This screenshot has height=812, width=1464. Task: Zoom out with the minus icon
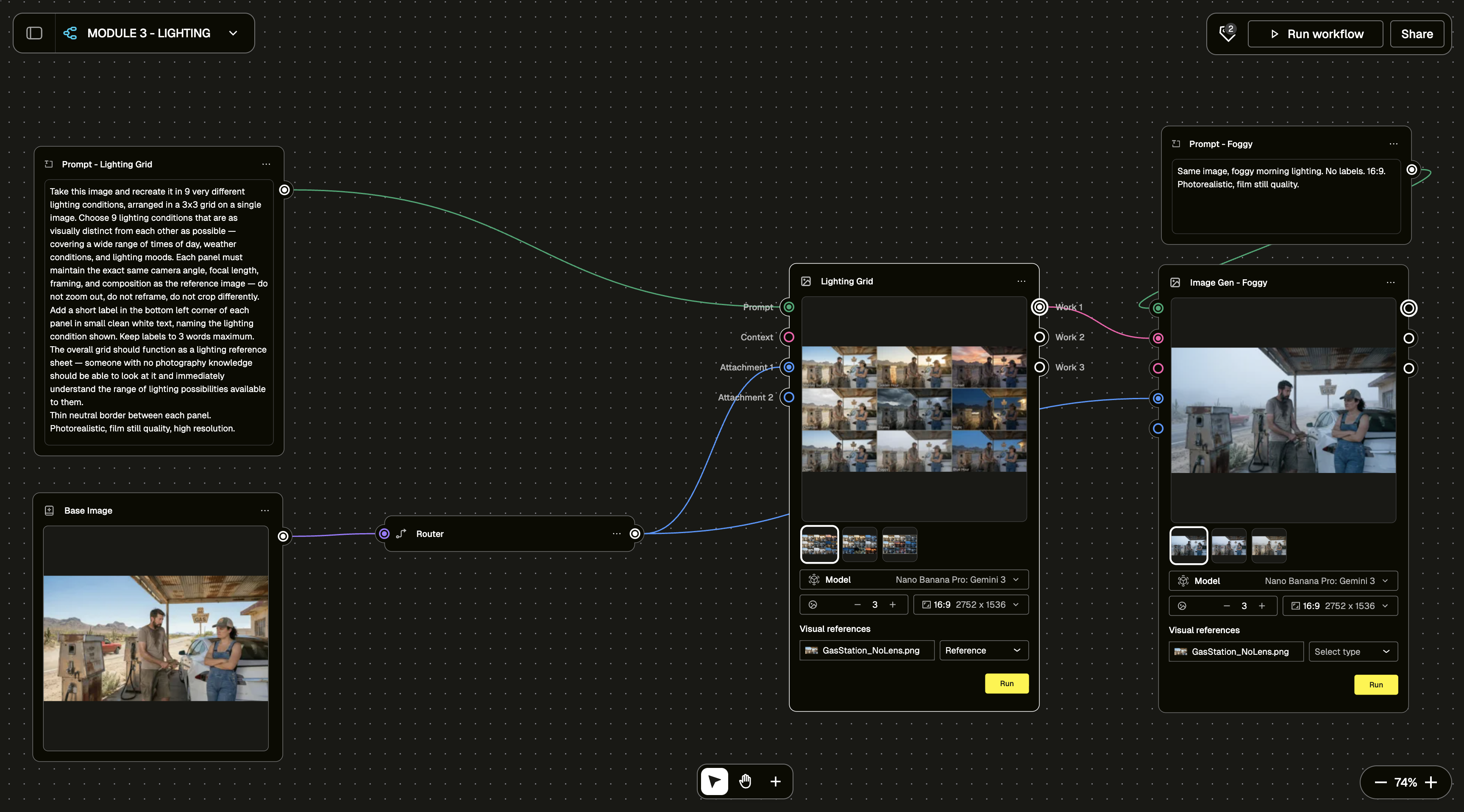pyautogui.click(x=1381, y=782)
